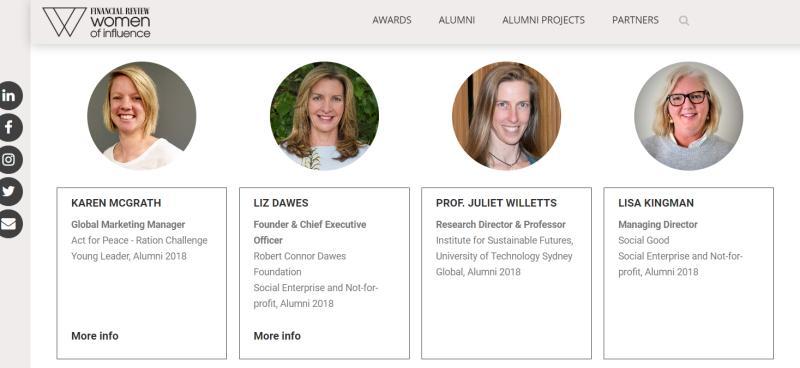Open Prof. Juliet Willetts' portrait

[507, 115]
